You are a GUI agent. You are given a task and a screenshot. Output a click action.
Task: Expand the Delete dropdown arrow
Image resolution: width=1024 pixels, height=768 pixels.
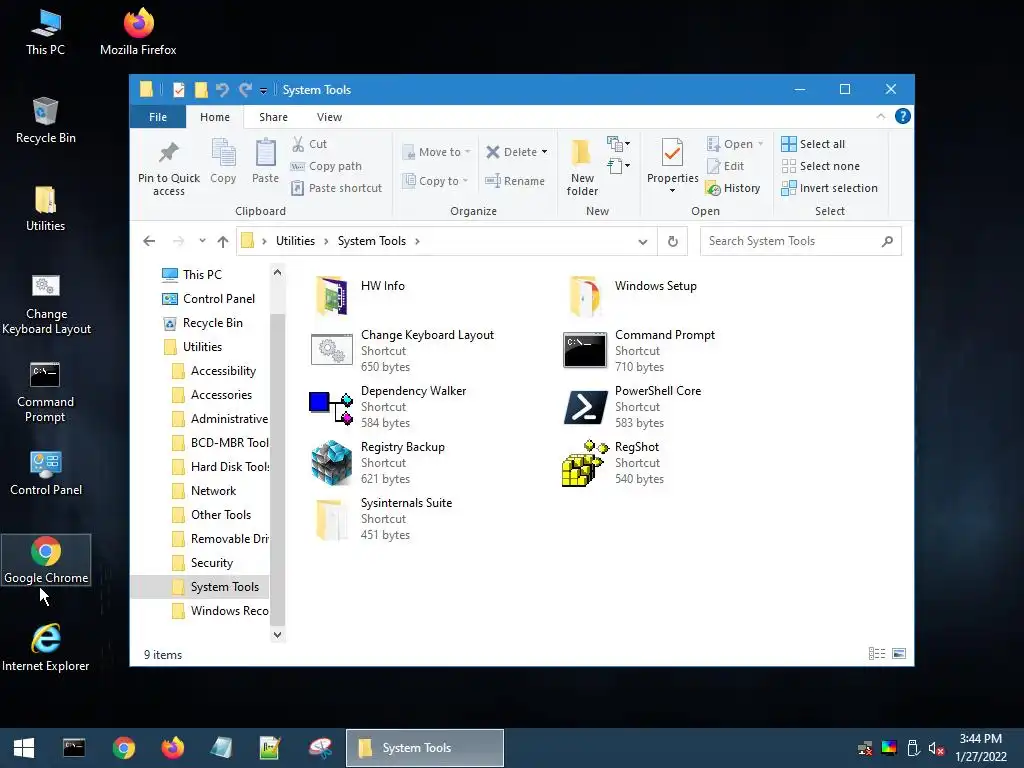(544, 152)
